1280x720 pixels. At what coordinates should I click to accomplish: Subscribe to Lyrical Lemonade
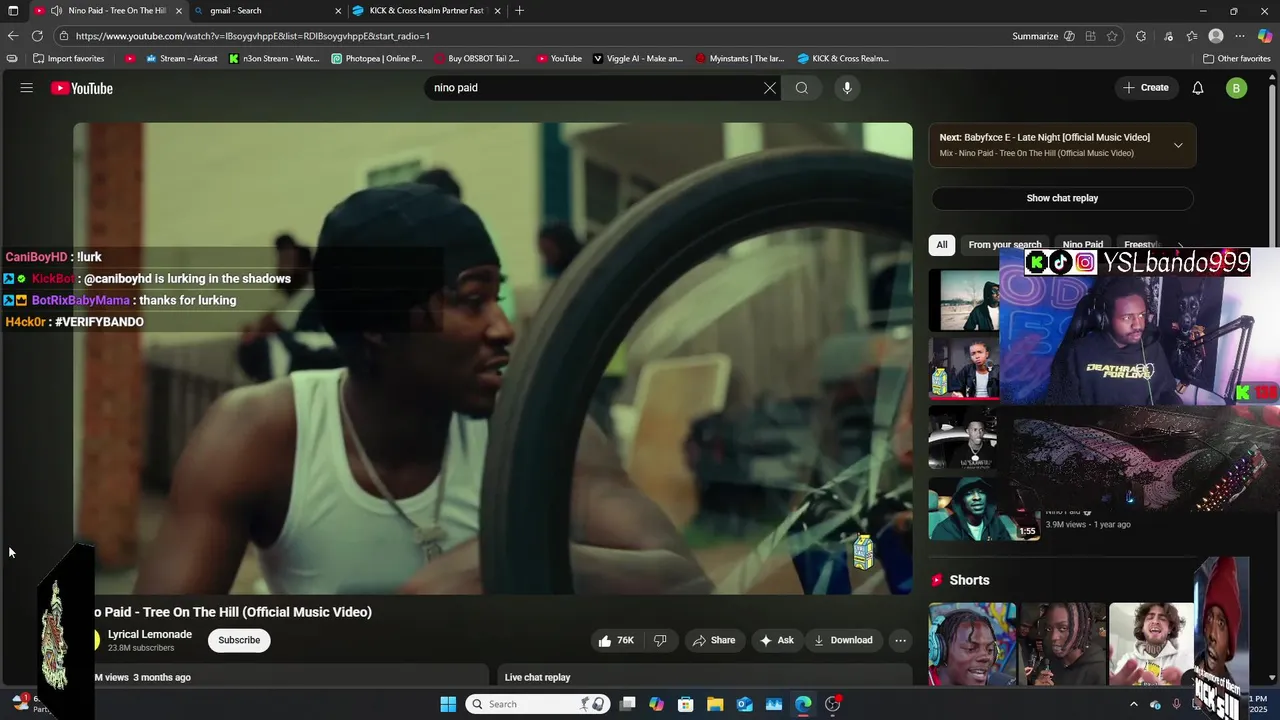point(239,640)
